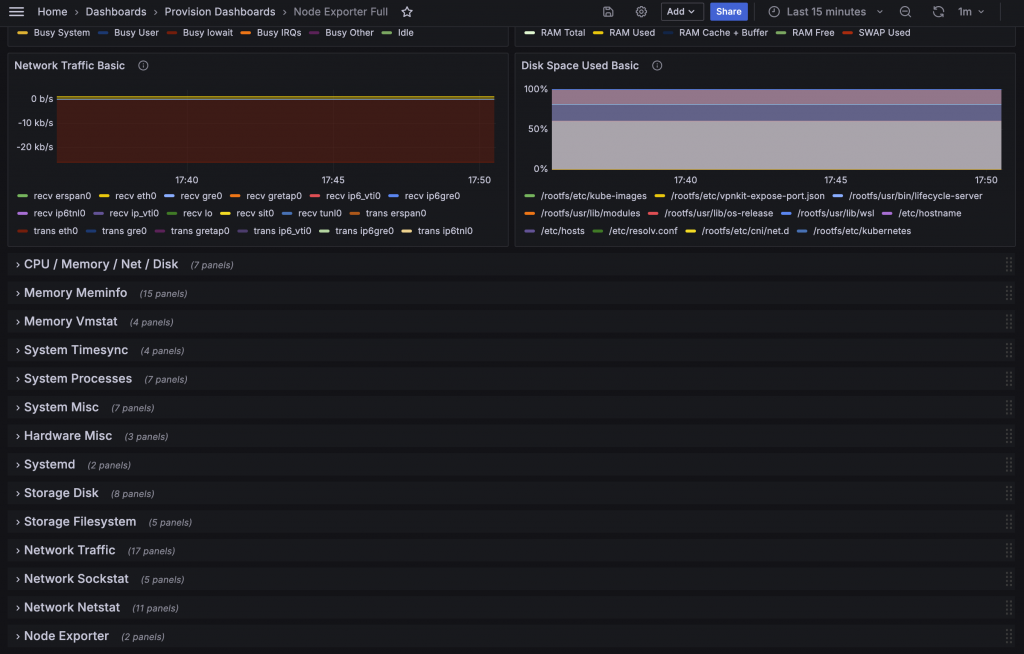
Task: Expand the Systemd row
Action: point(49,465)
